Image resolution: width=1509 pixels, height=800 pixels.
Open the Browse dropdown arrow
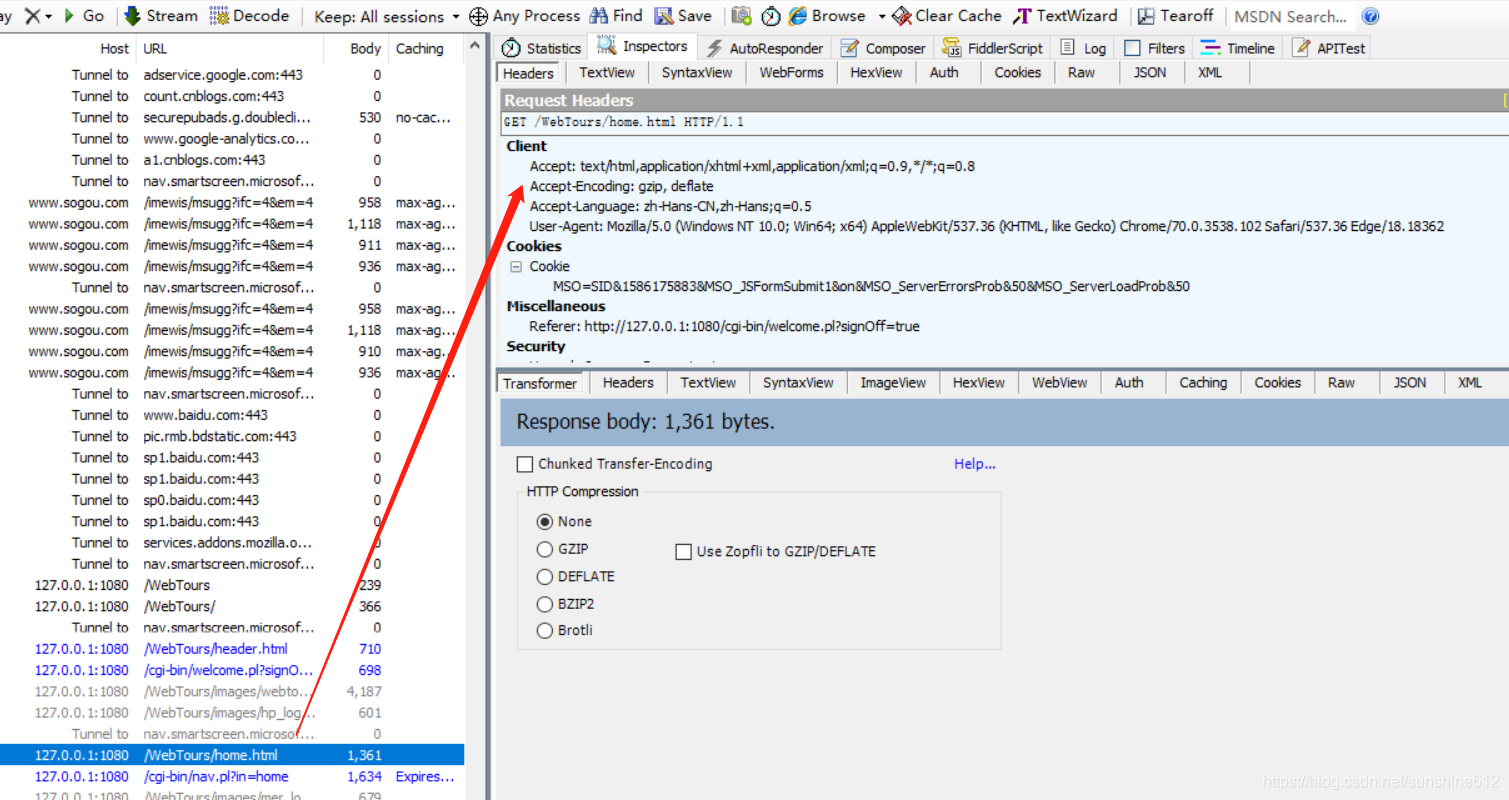pos(881,16)
